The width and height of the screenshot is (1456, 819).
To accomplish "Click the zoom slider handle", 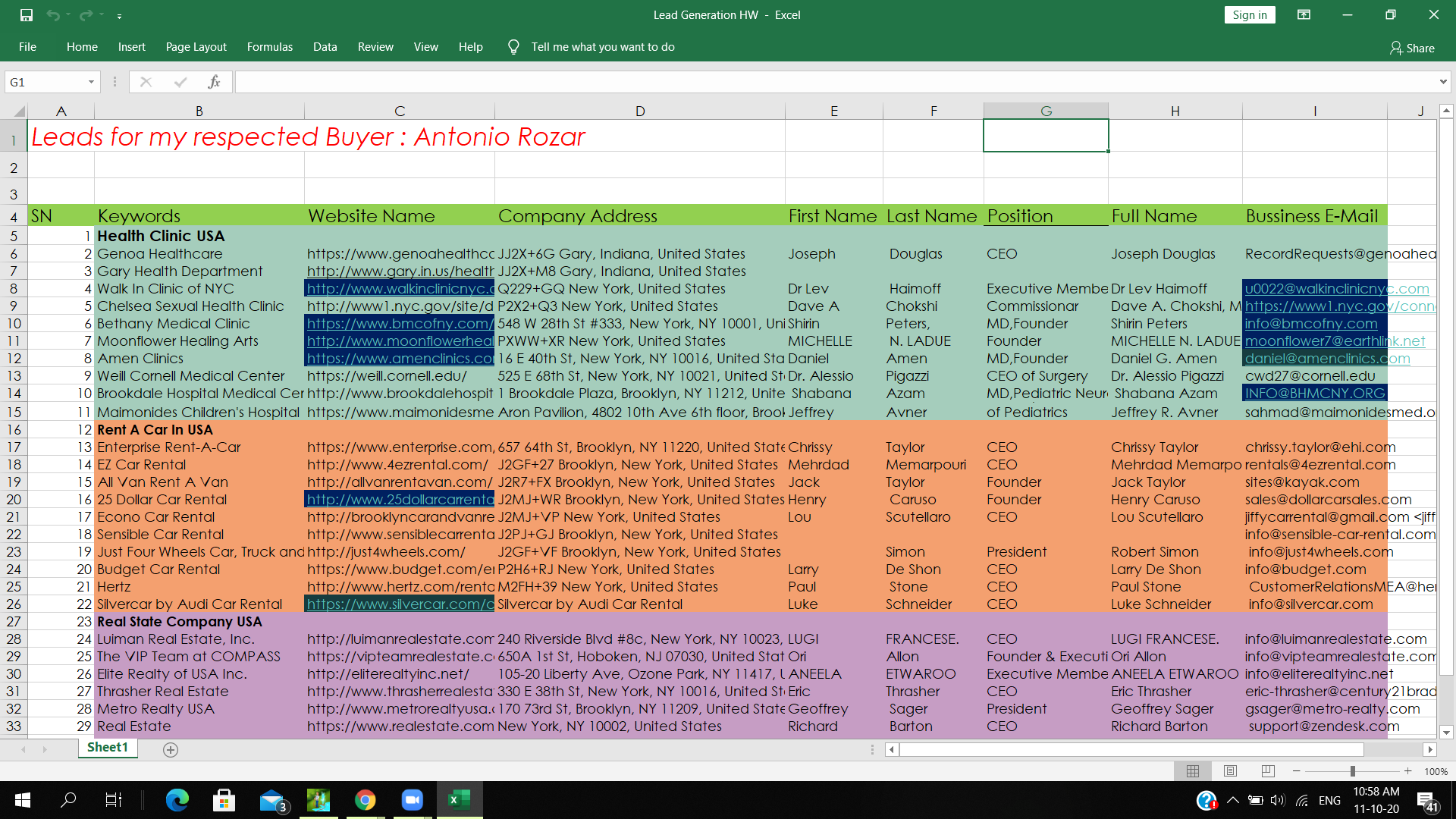I will tap(1352, 771).
